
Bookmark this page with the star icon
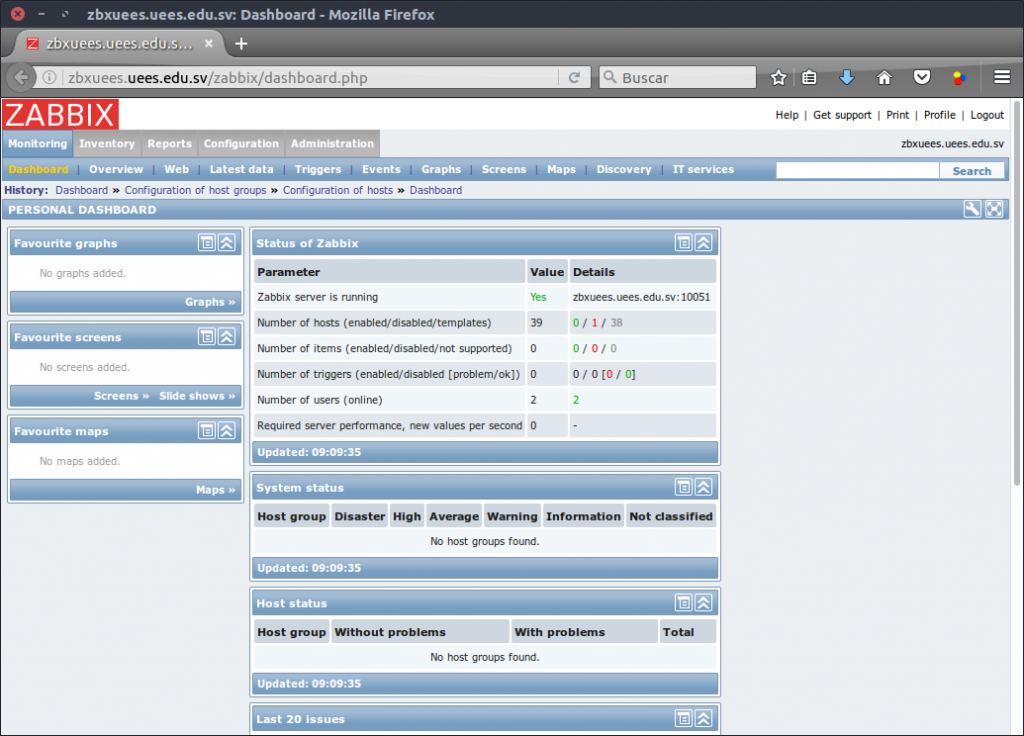coord(778,78)
